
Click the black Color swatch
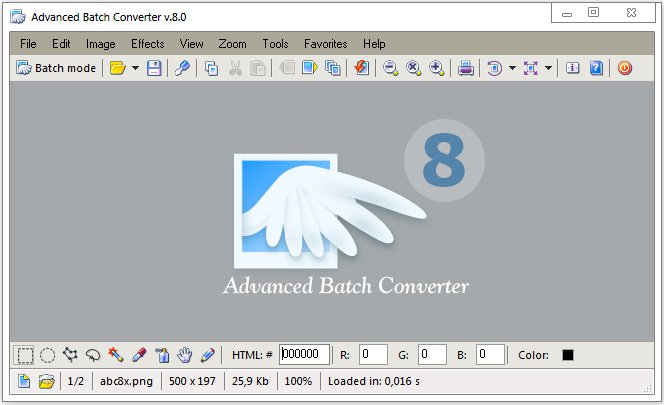pyautogui.click(x=568, y=355)
